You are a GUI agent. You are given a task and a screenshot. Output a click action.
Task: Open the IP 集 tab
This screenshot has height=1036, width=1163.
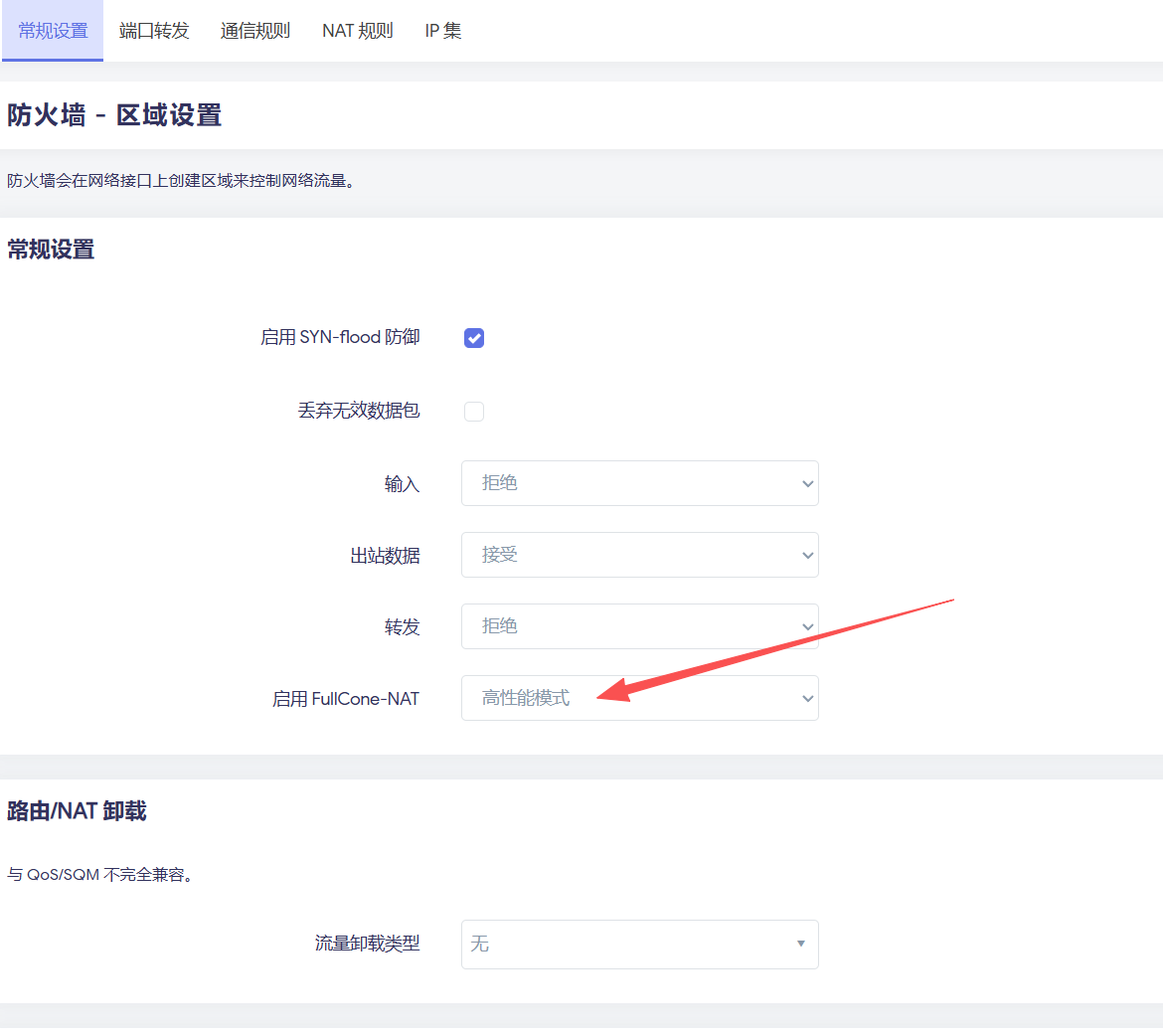(442, 31)
